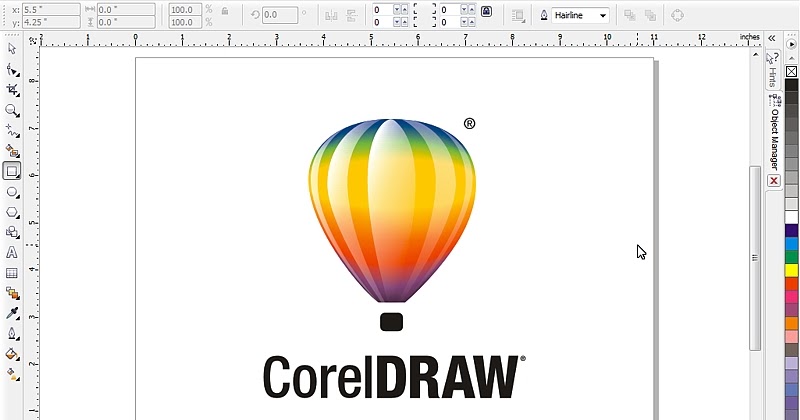Open the Hairline outline width dropdown
Viewport: 800px width, 420px height.
pos(603,15)
